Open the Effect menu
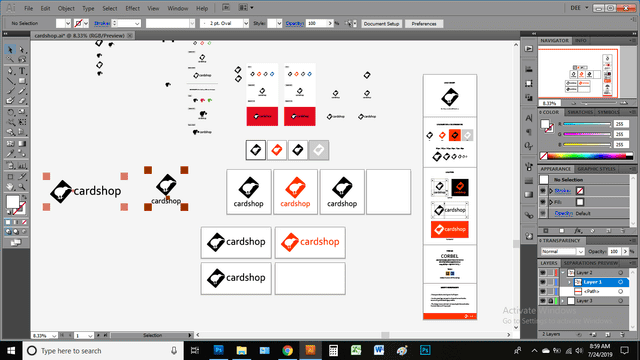The image size is (640, 360). pos(132,8)
